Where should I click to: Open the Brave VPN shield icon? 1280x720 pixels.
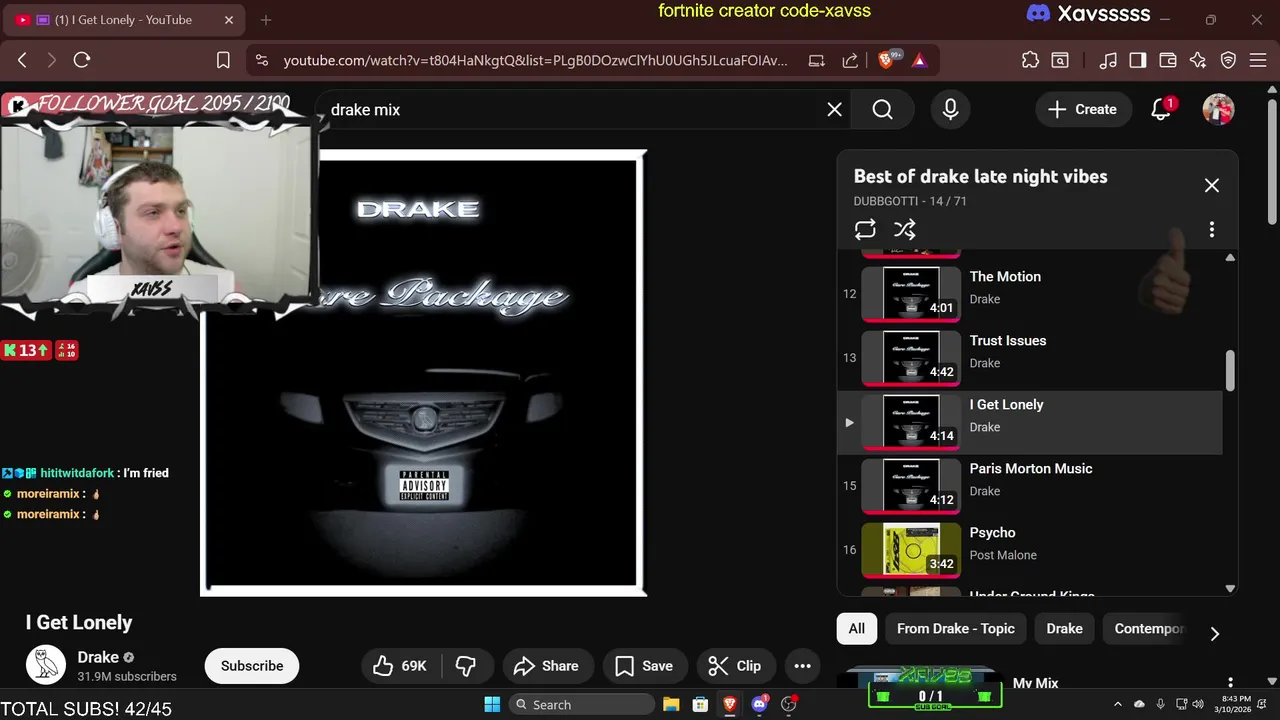click(1228, 60)
